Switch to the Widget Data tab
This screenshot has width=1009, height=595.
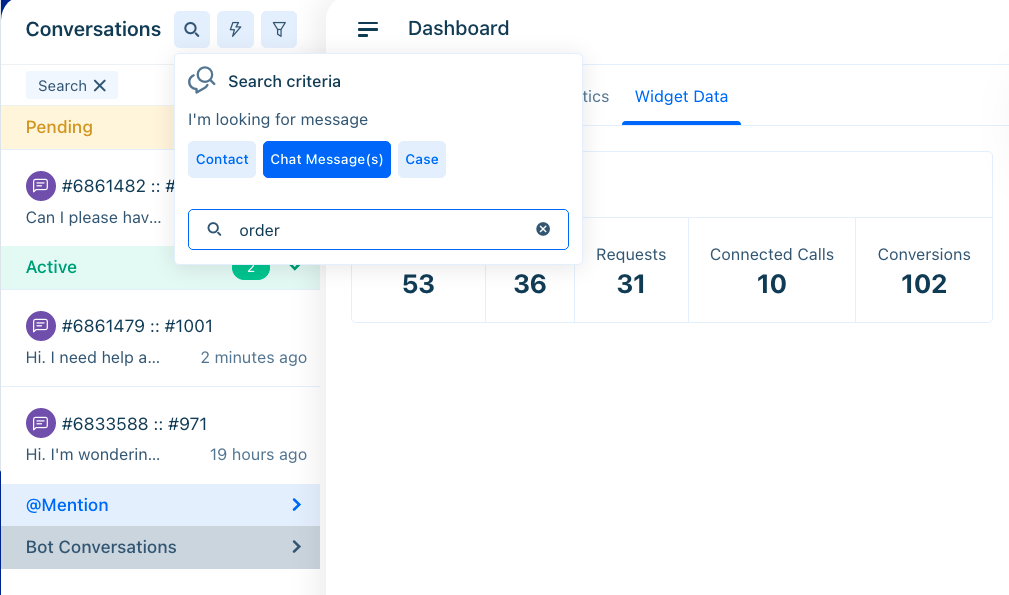click(681, 97)
